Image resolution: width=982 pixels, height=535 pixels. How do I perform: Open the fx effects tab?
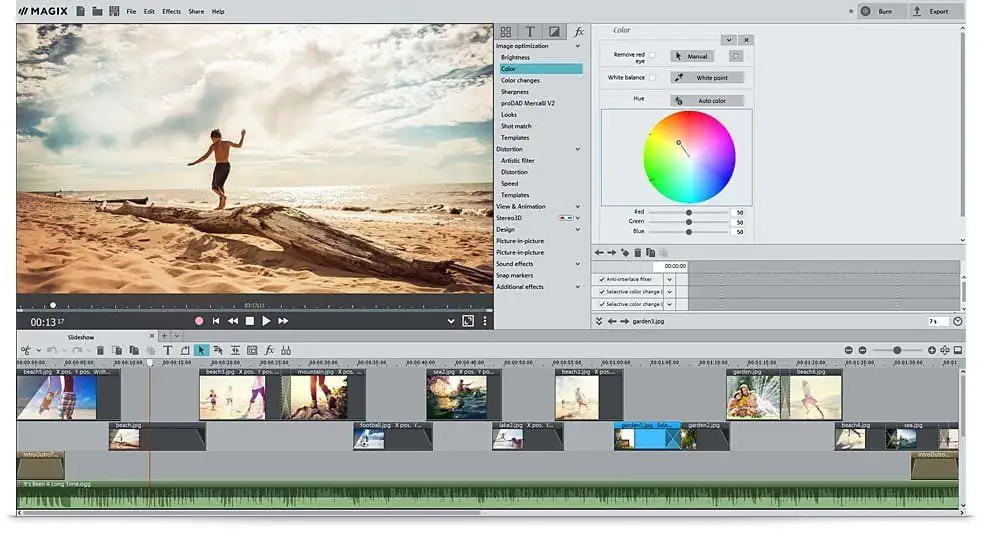(x=579, y=32)
